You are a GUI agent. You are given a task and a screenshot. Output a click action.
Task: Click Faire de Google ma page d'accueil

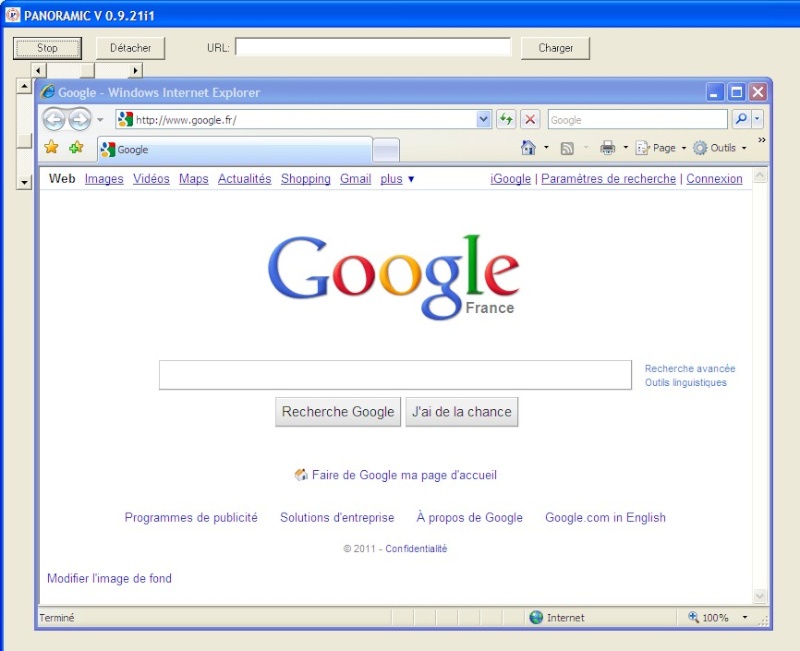click(404, 475)
